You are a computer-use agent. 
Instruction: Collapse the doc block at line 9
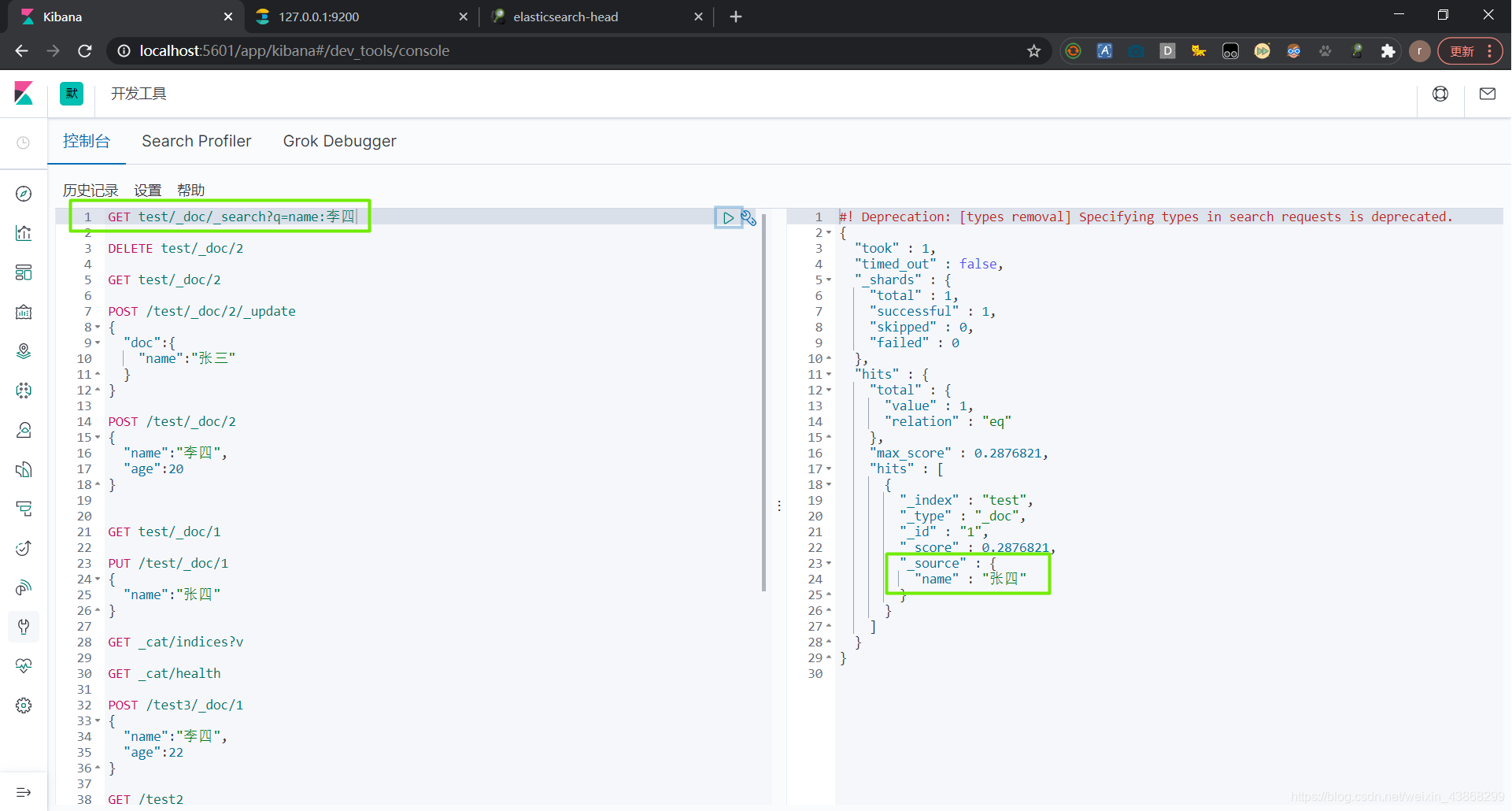[98, 343]
